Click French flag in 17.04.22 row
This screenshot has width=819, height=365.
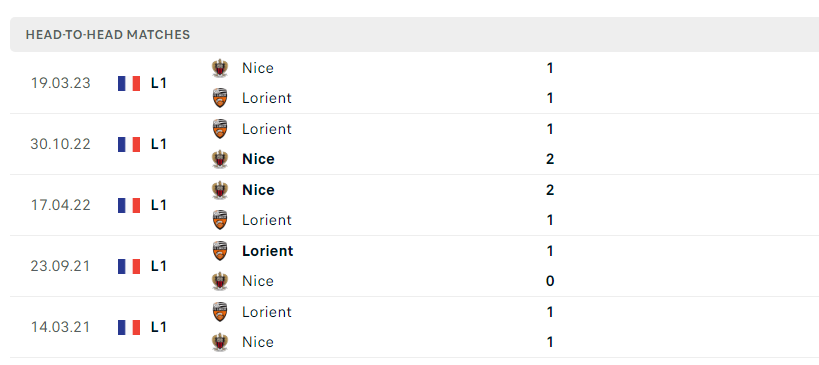129,205
